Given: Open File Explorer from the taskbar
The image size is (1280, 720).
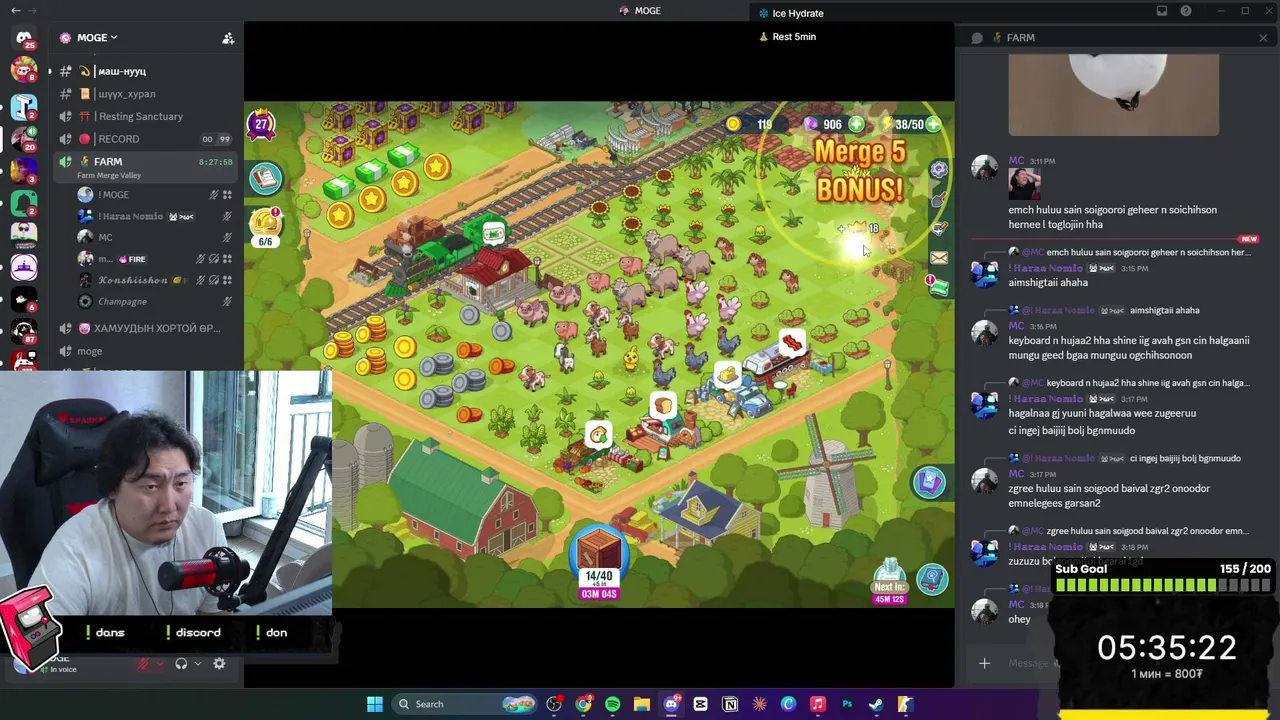Looking at the screenshot, I should coord(642,704).
